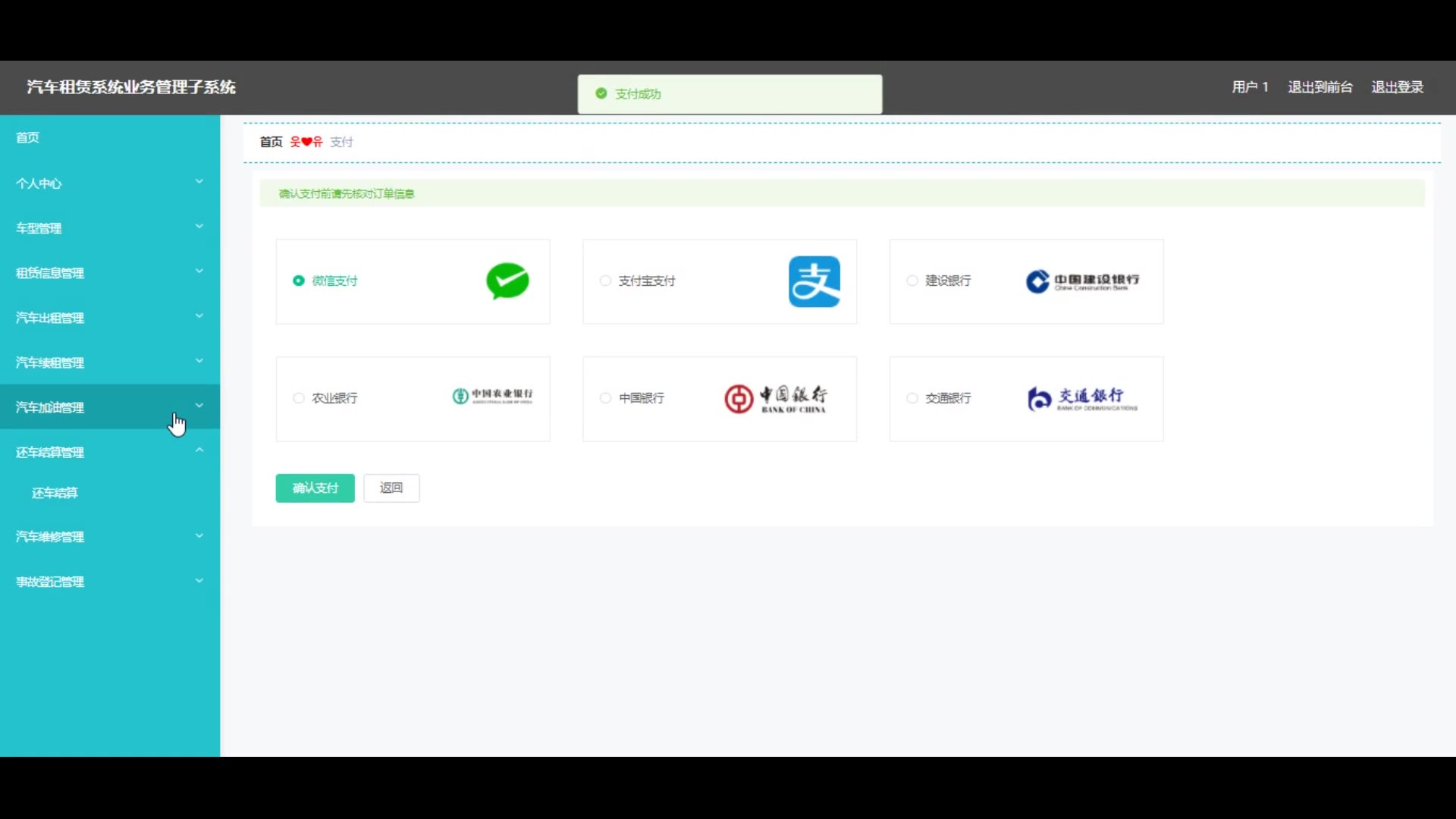Click the green success checkmark icon

click(x=601, y=93)
